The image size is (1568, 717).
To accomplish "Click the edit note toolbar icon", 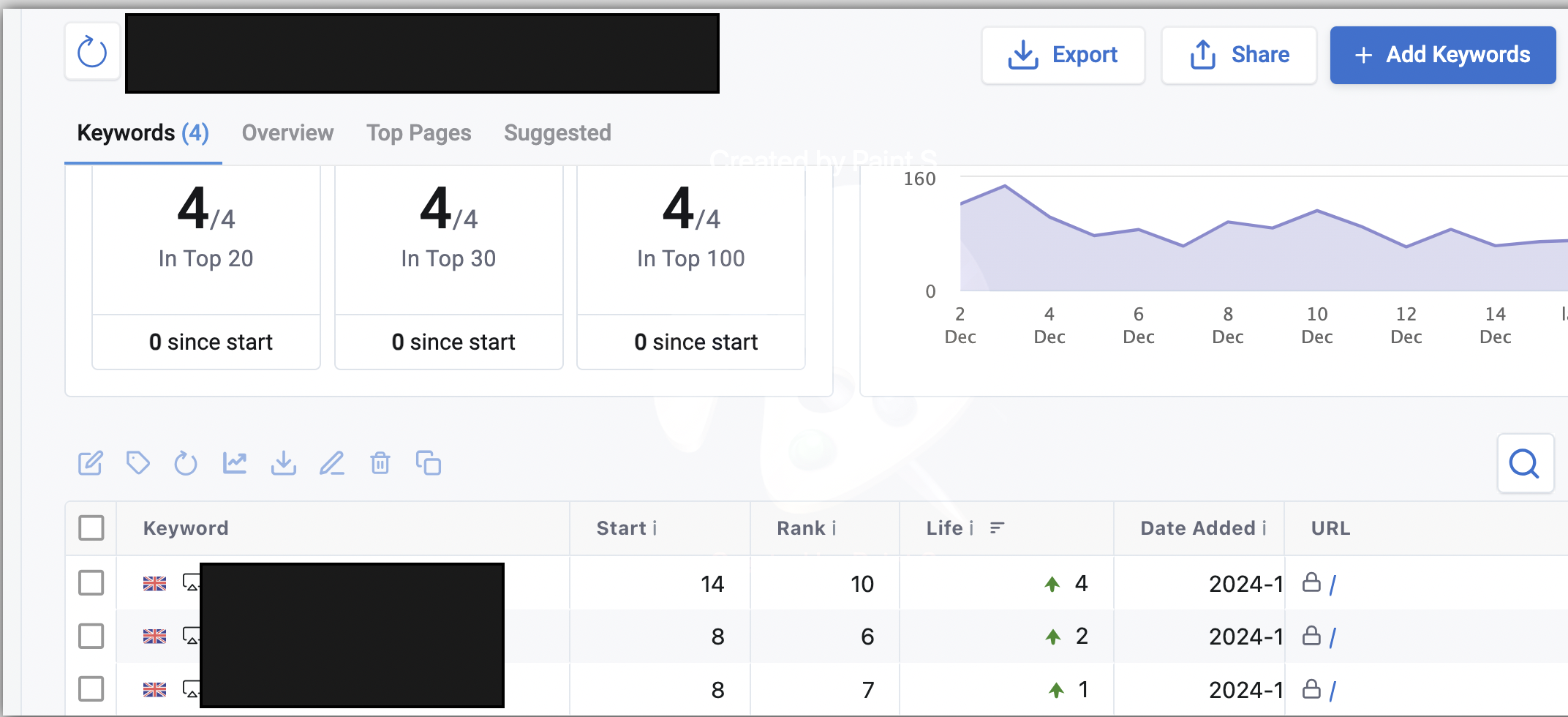I will point(91,463).
